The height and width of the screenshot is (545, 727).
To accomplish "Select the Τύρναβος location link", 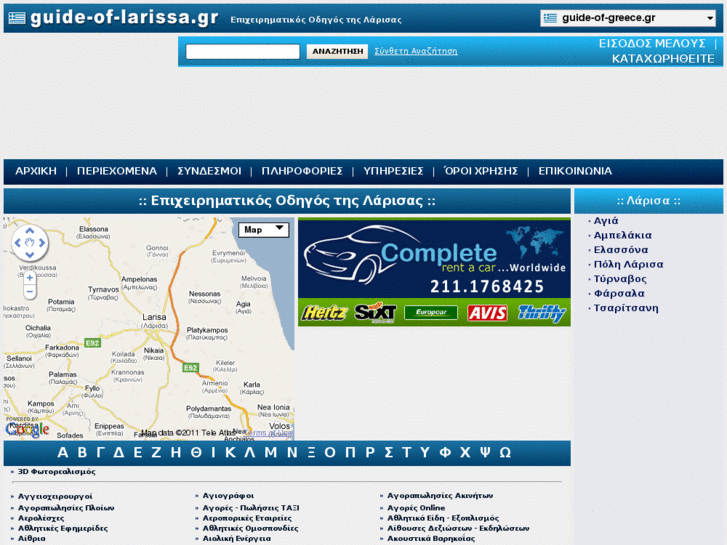I will pos(620,279).
